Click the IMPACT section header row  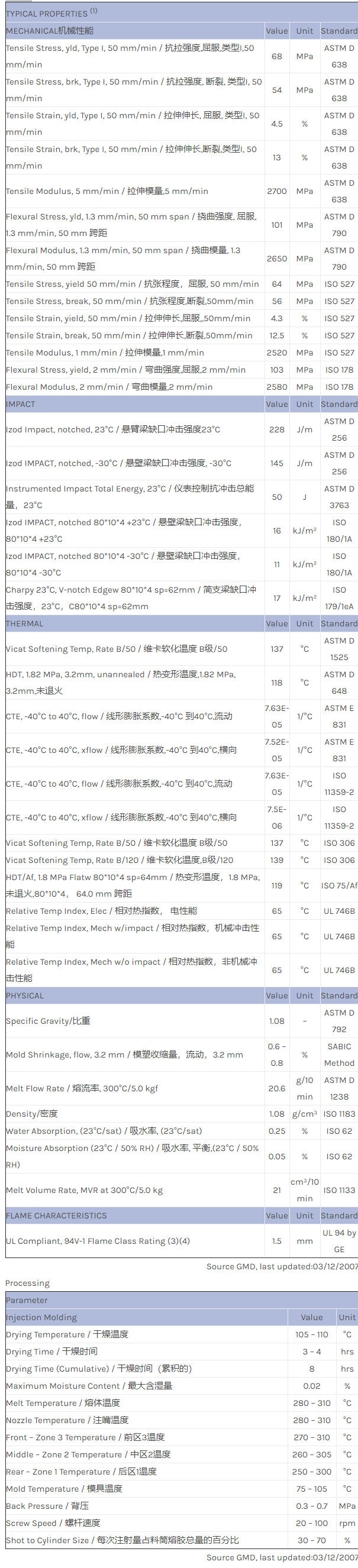[x=21, y=403]
